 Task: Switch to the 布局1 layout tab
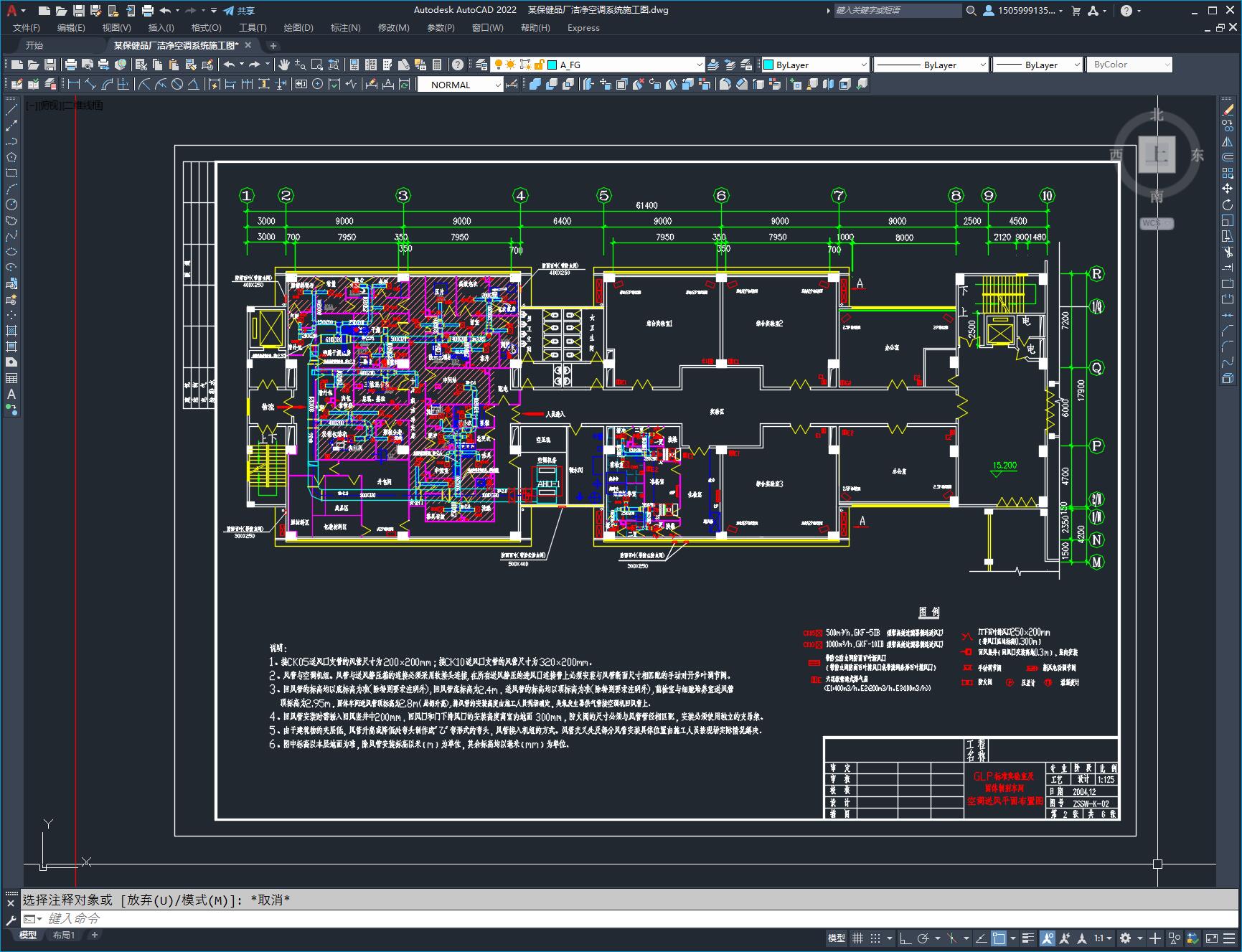[64, 935]
